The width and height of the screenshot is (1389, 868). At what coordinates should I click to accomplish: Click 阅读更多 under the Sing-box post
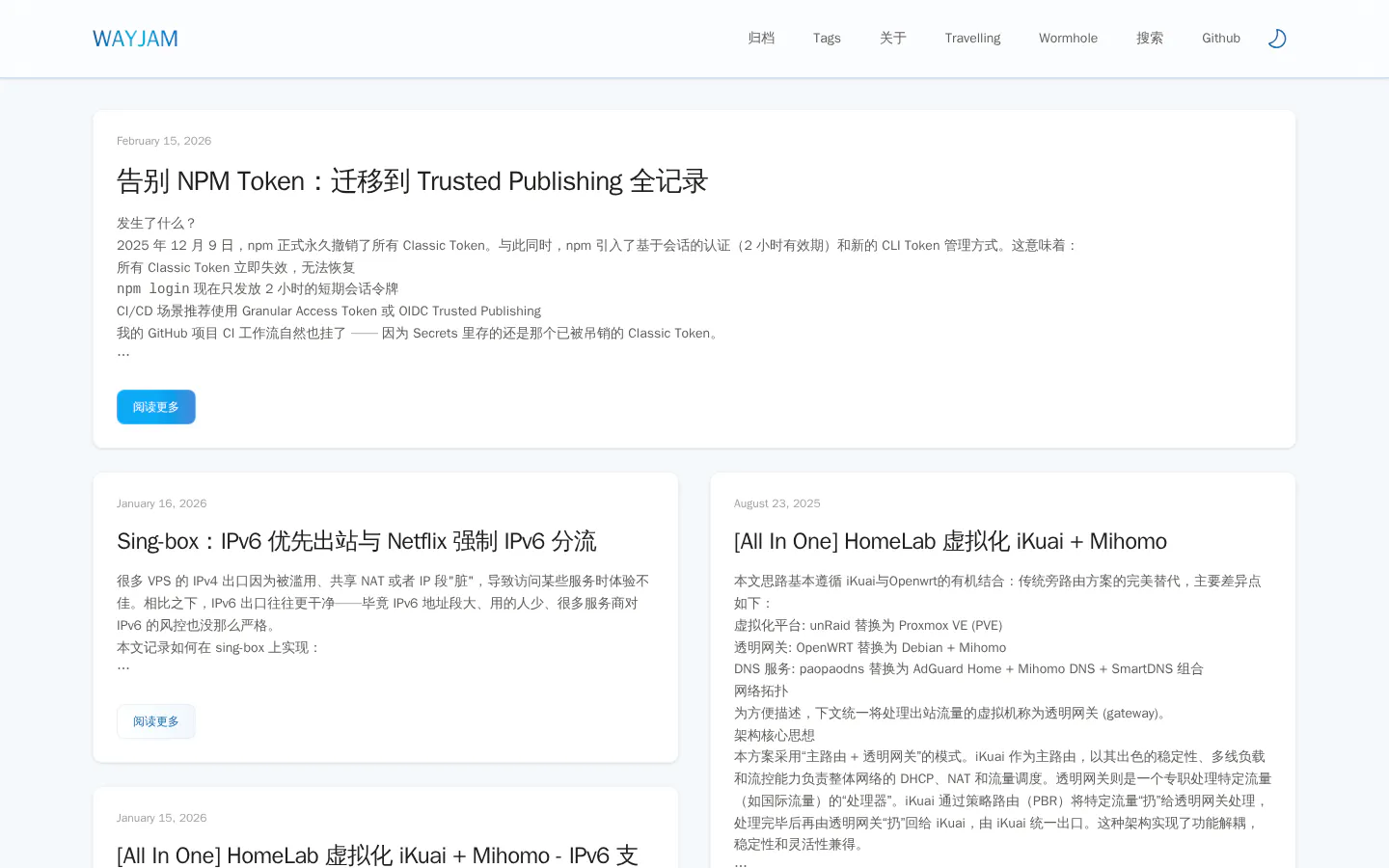pyautogui.click(x=156, y=721)
